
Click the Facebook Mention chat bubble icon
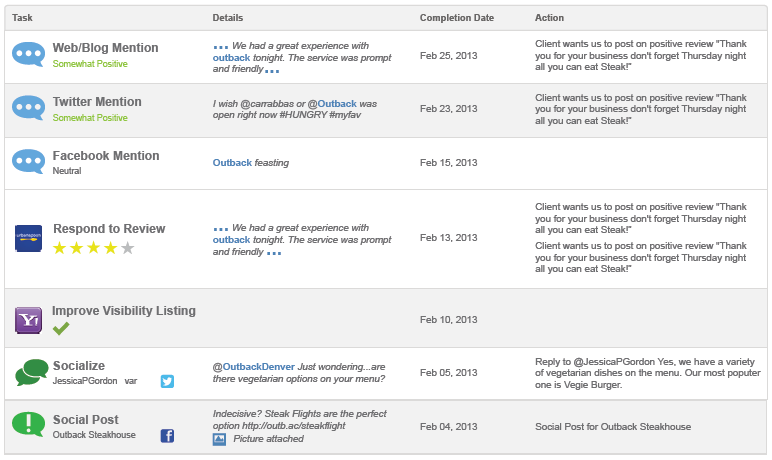tap(29, 162)
